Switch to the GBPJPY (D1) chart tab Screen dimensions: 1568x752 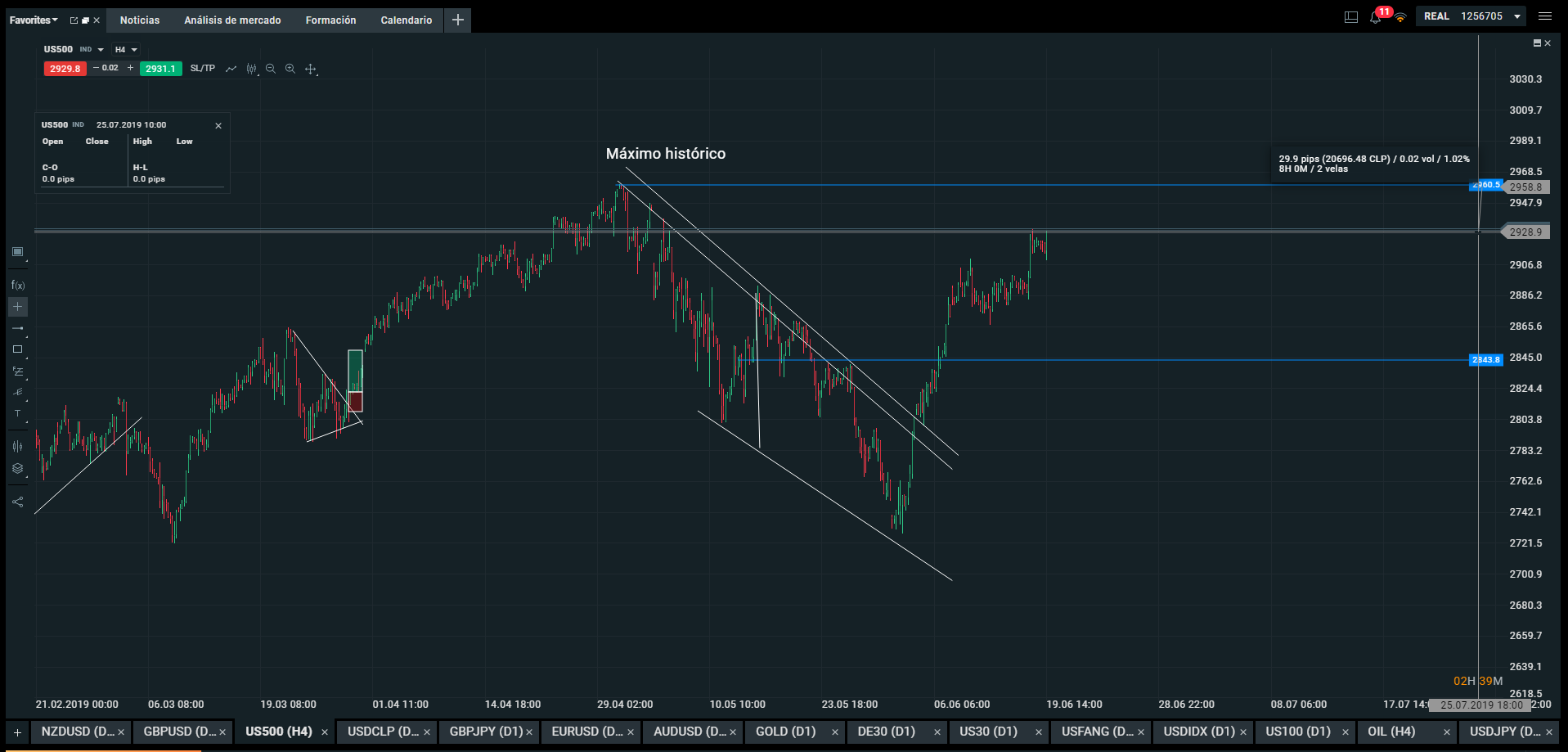tap(486, 732)
